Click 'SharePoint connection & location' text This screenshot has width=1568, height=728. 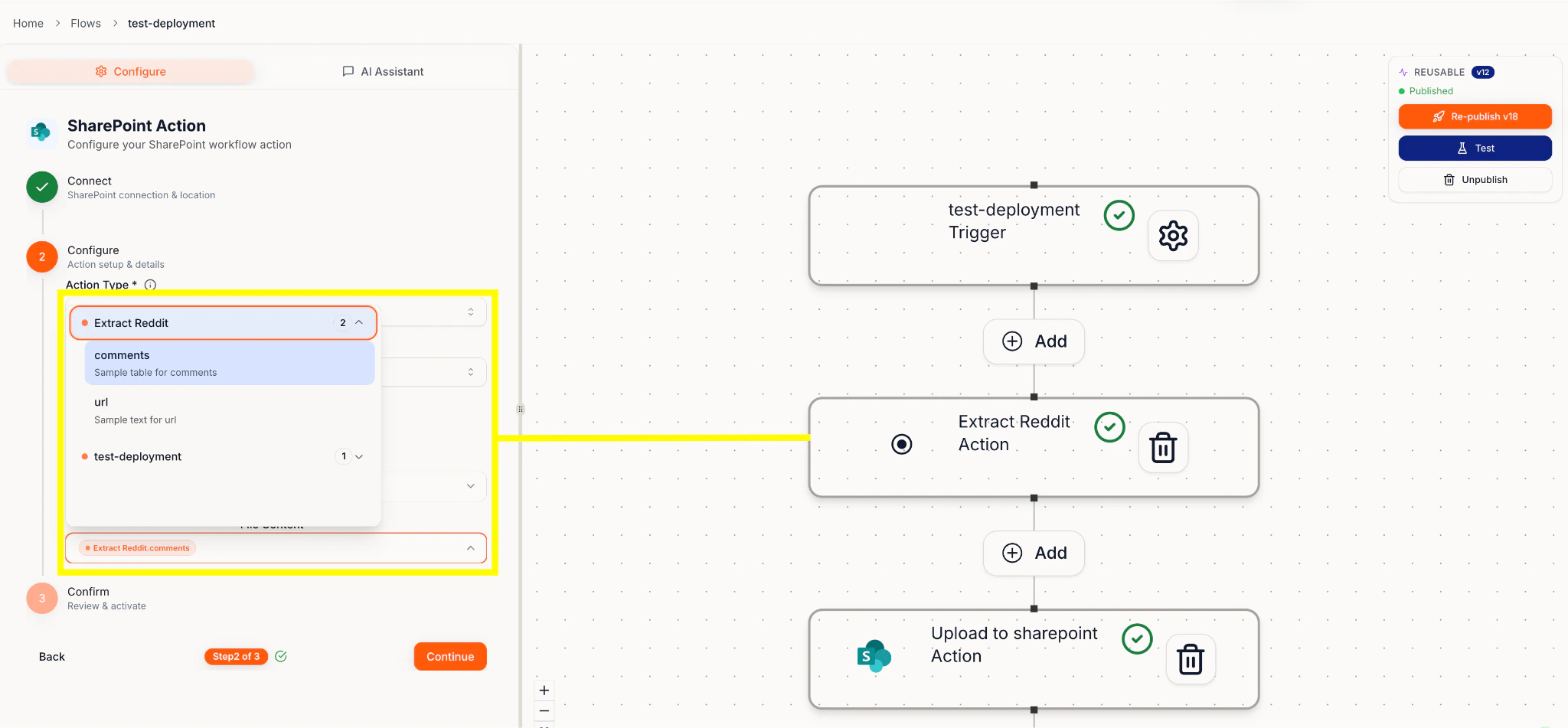141,195
